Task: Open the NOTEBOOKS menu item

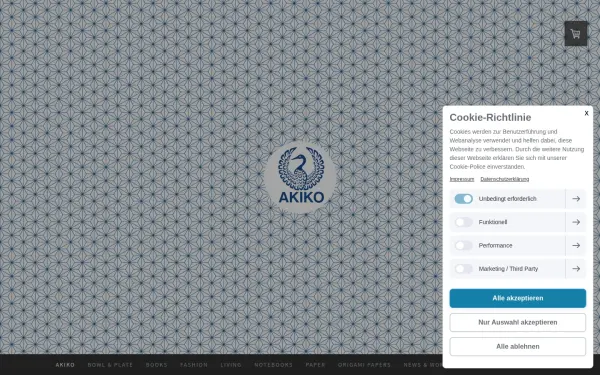Action: coord(273,365)
